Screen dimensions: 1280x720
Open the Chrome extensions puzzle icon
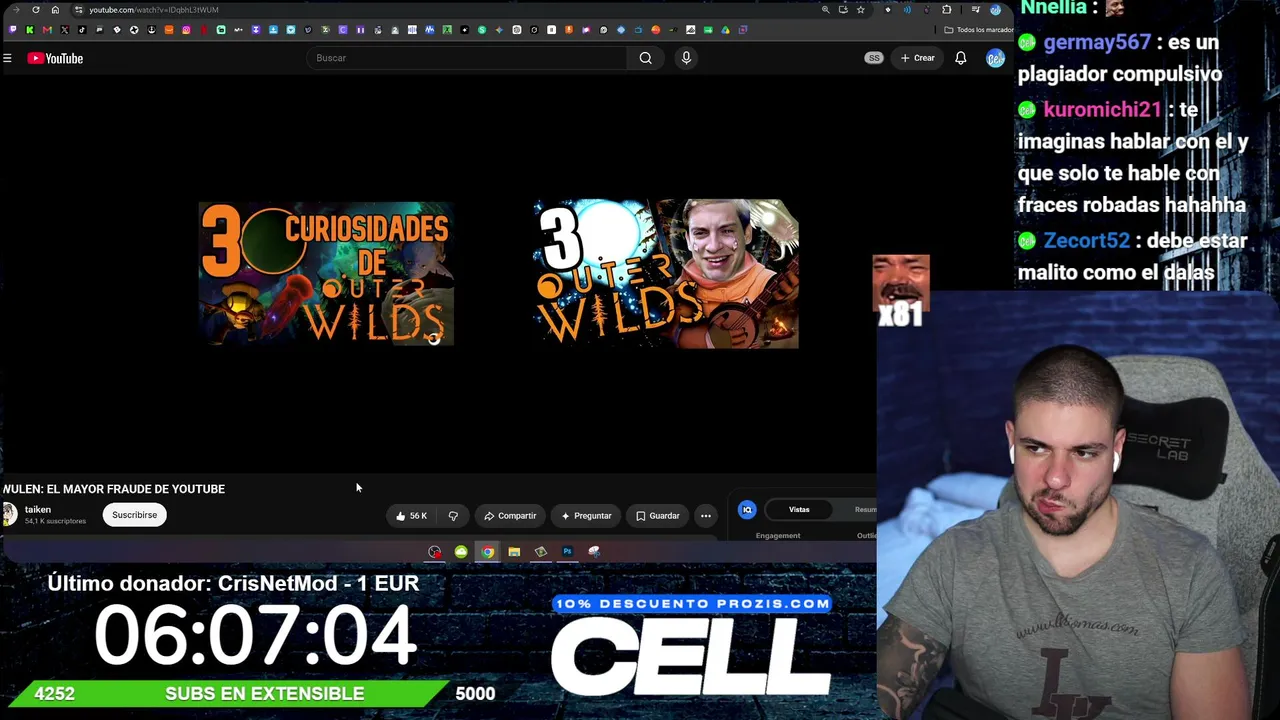[946, 10]
